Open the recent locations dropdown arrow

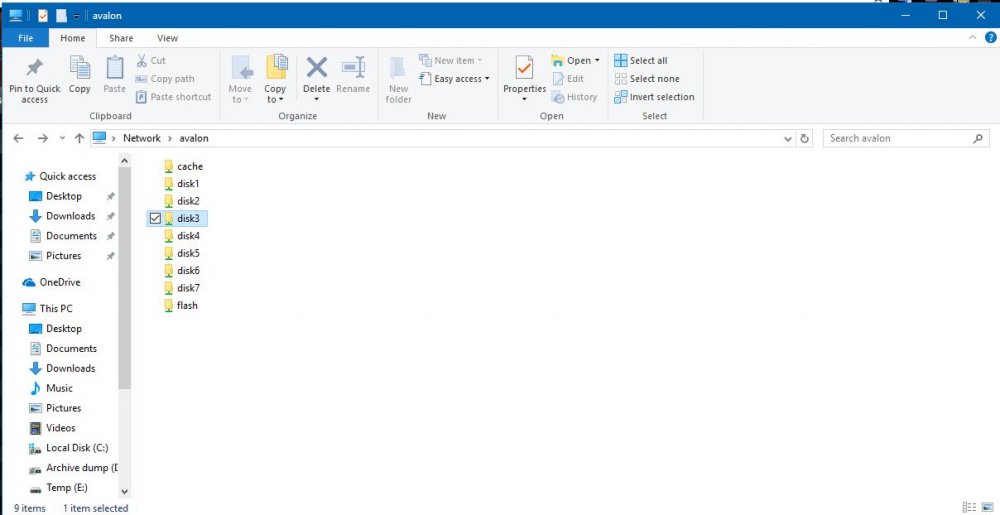click(62, 138)
